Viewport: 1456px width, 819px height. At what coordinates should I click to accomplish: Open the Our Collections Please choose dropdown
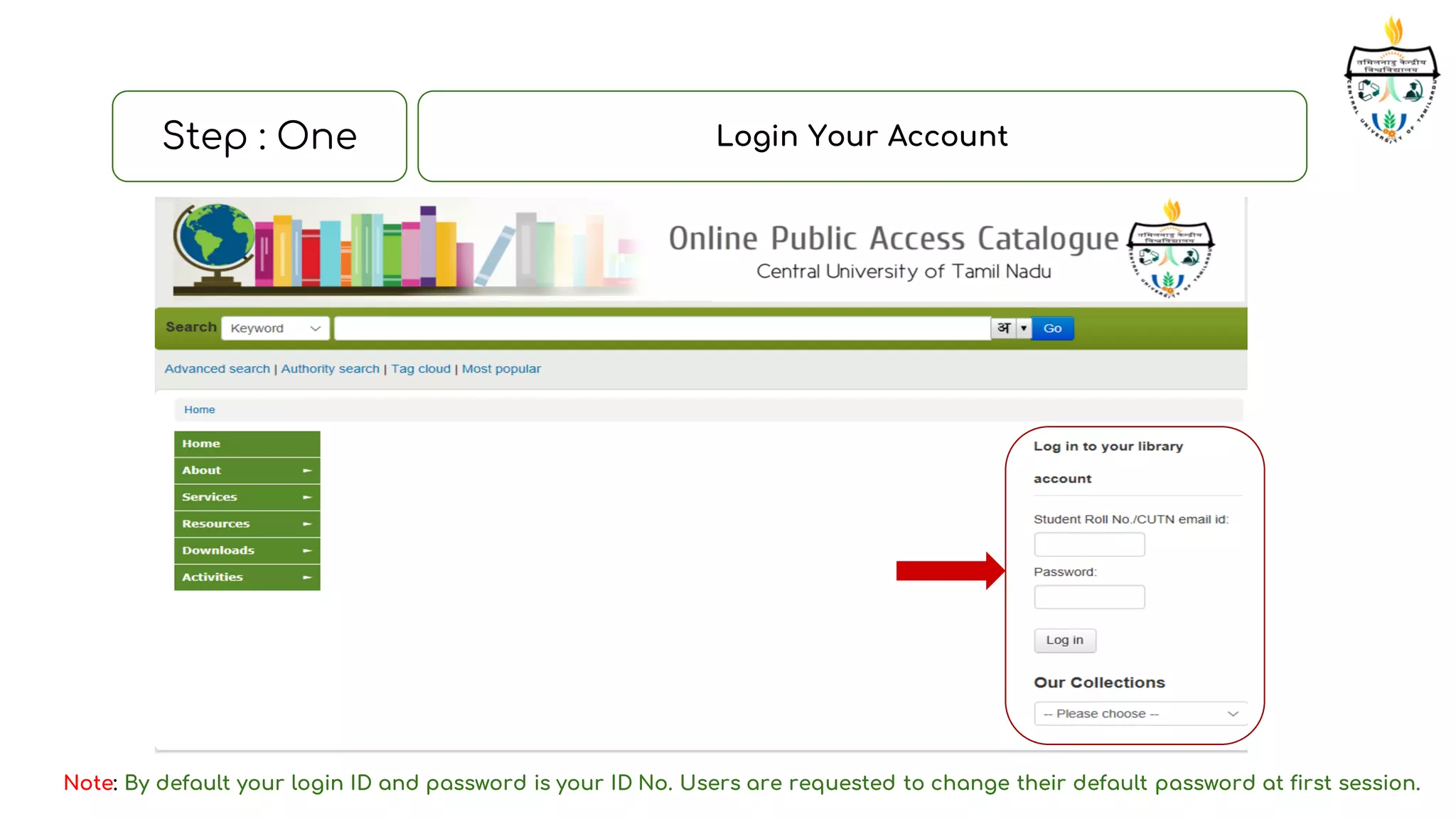(x=1140, y=714)
